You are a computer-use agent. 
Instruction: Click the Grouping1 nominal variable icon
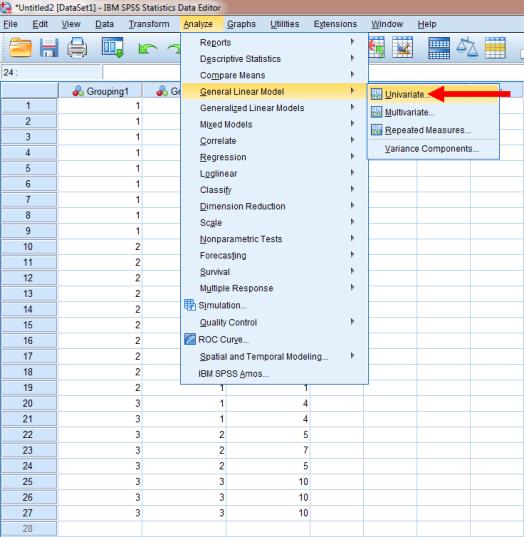click(x=78, y=91)
